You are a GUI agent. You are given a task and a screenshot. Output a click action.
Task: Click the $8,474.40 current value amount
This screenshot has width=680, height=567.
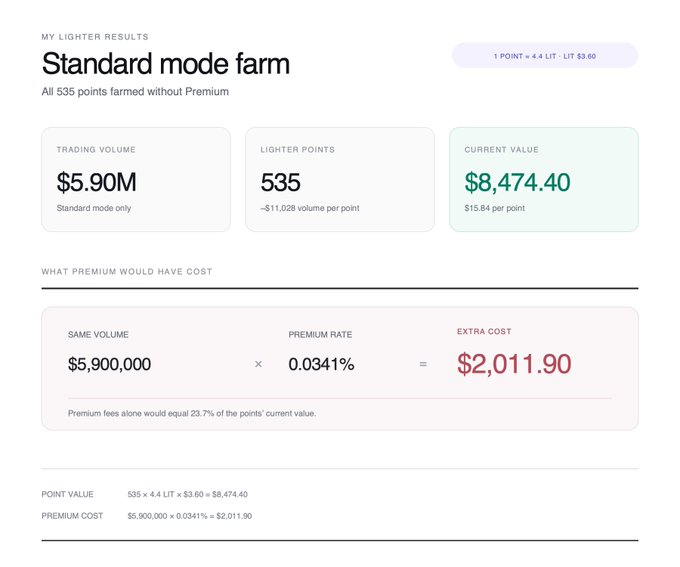(x=517, y=182)
